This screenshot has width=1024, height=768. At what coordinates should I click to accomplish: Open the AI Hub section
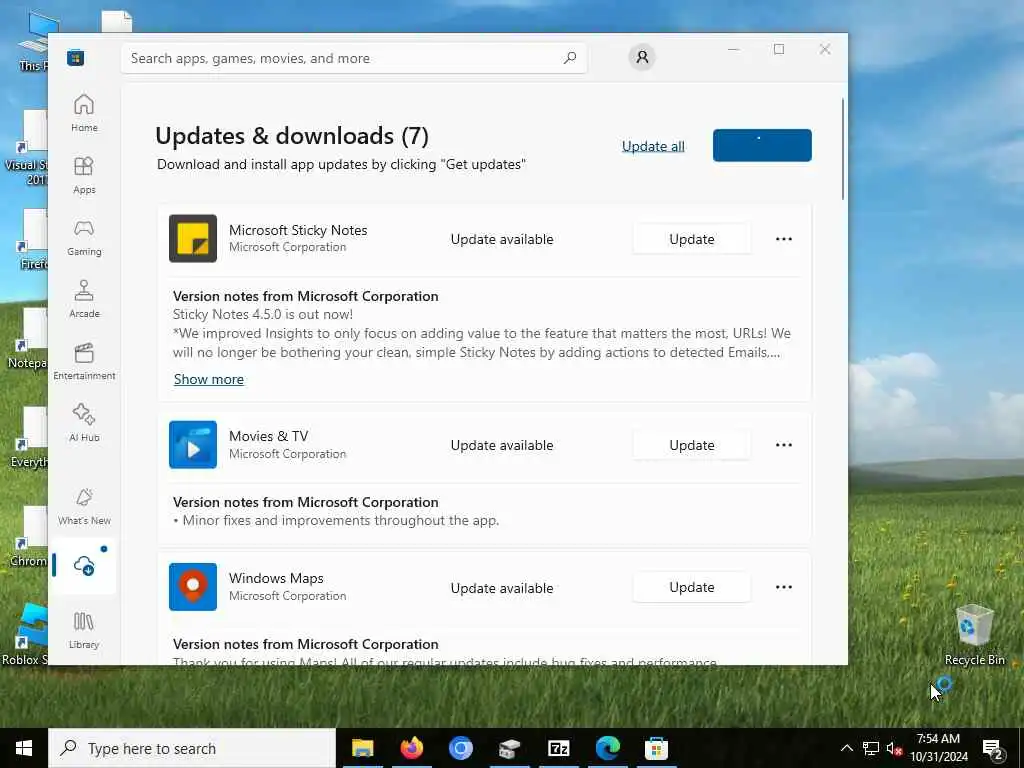pos(84,423)
